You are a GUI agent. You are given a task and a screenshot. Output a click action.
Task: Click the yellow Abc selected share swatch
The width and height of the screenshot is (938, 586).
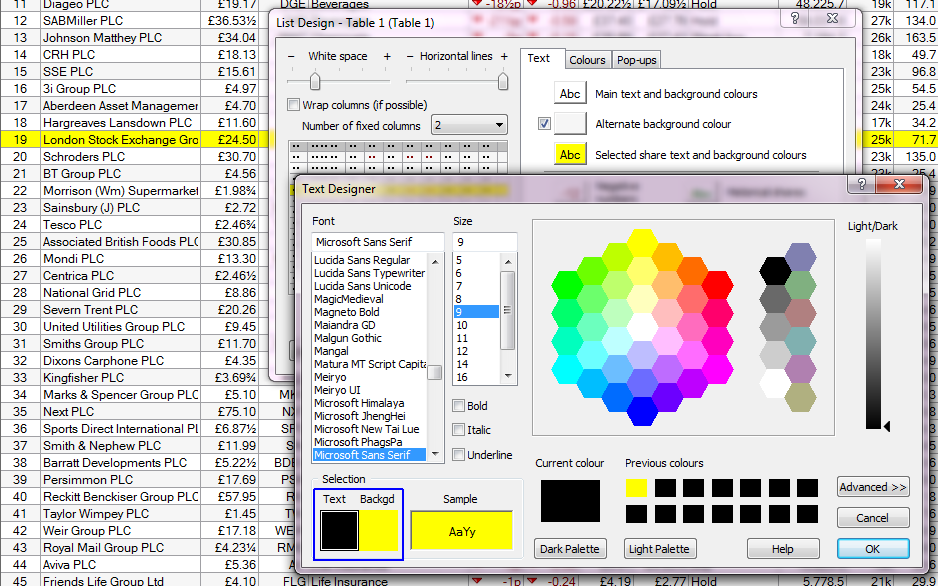(570, 155)
